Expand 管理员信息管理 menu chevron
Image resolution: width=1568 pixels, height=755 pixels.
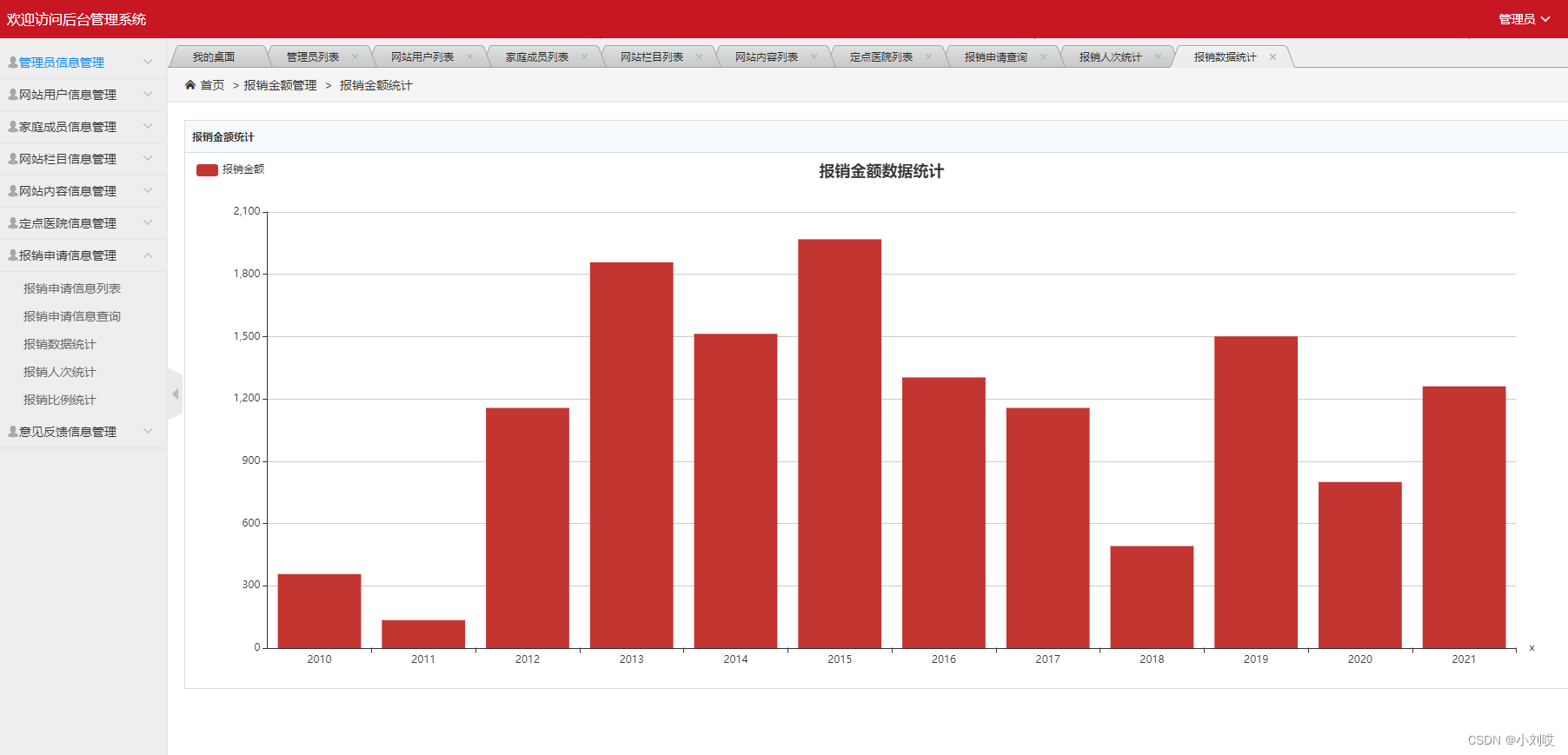[x=148, y=62]
